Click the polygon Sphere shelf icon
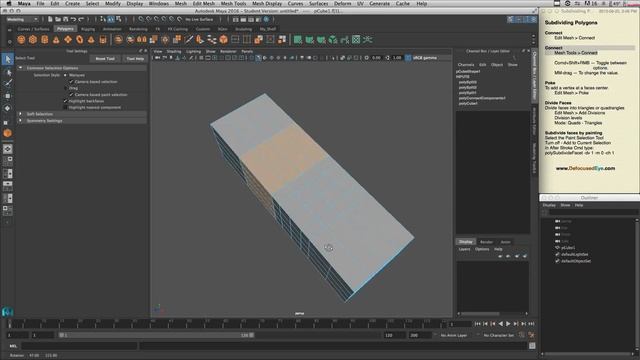 (21, 40)
